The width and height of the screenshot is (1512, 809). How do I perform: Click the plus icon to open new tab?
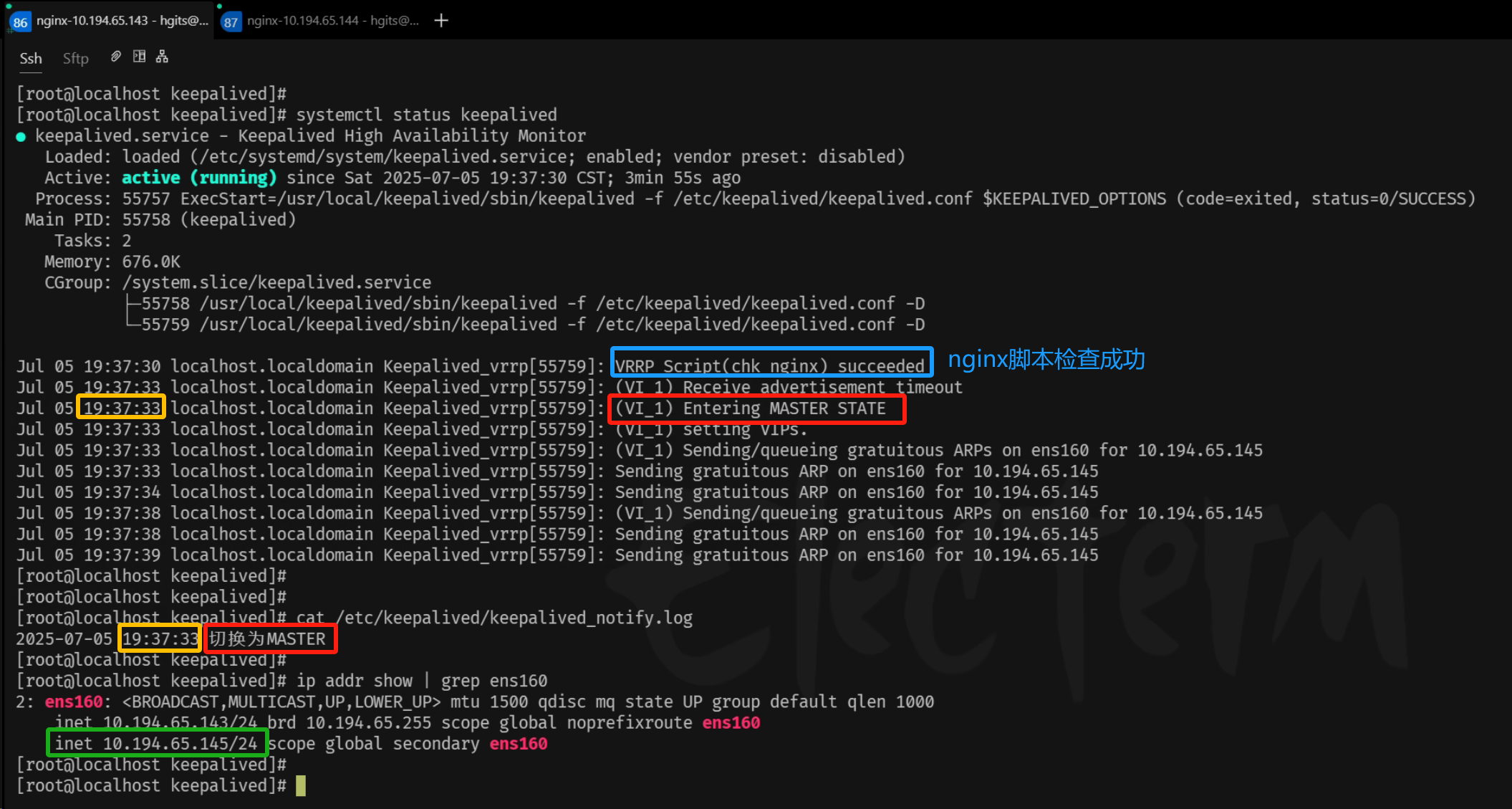(441, 20)
